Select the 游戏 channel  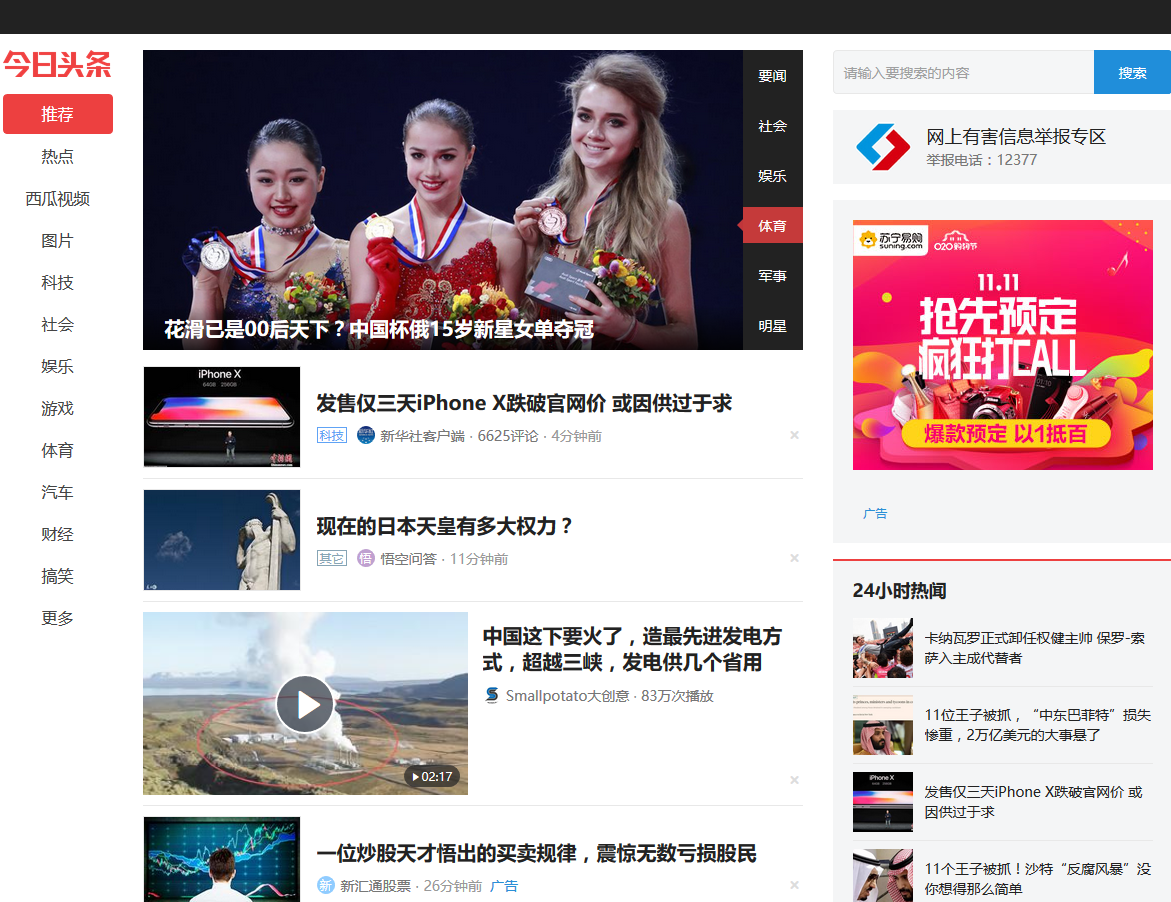pyautogui.click(x=58, y=408)
